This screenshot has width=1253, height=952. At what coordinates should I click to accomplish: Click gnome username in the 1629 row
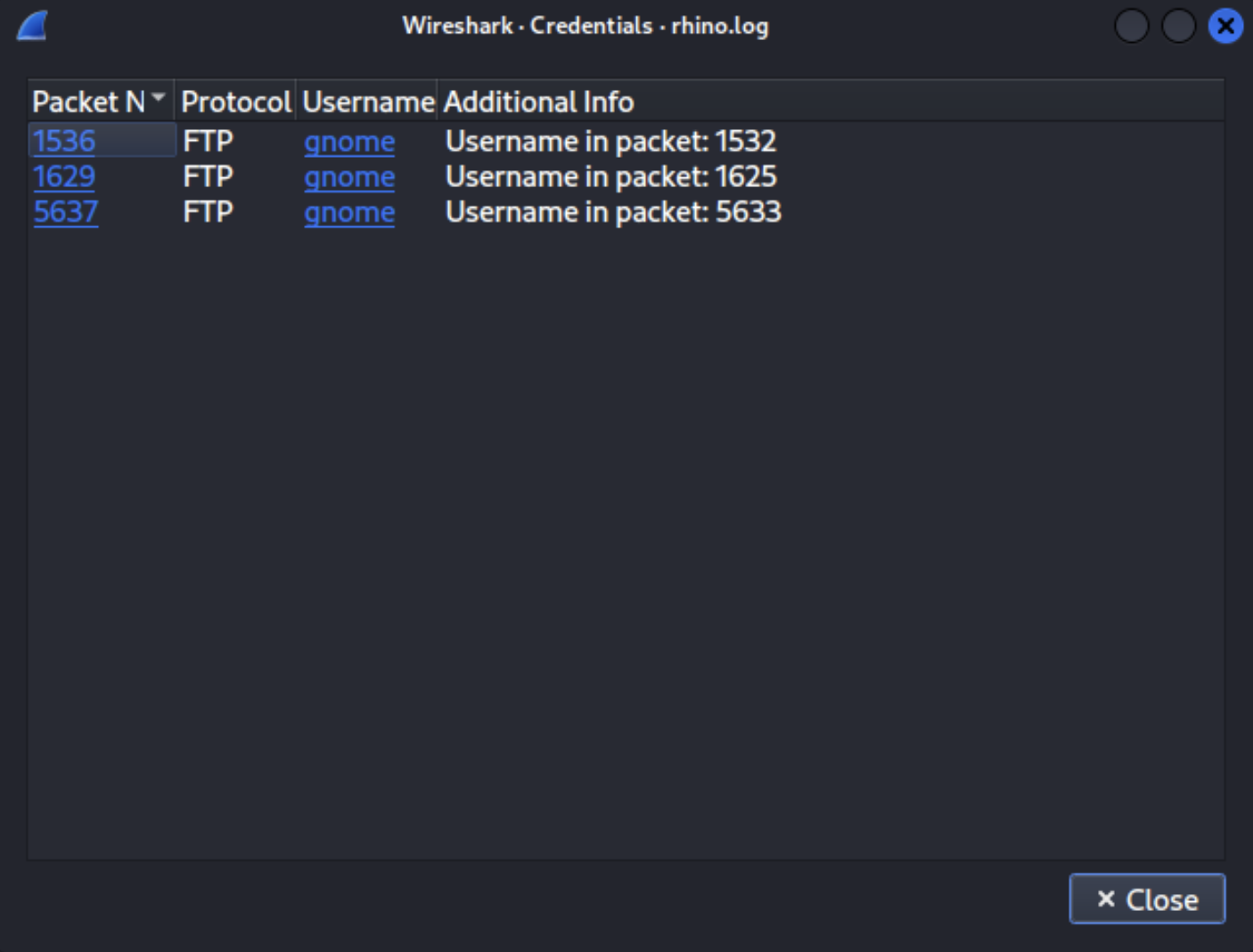tap(349, 177)
